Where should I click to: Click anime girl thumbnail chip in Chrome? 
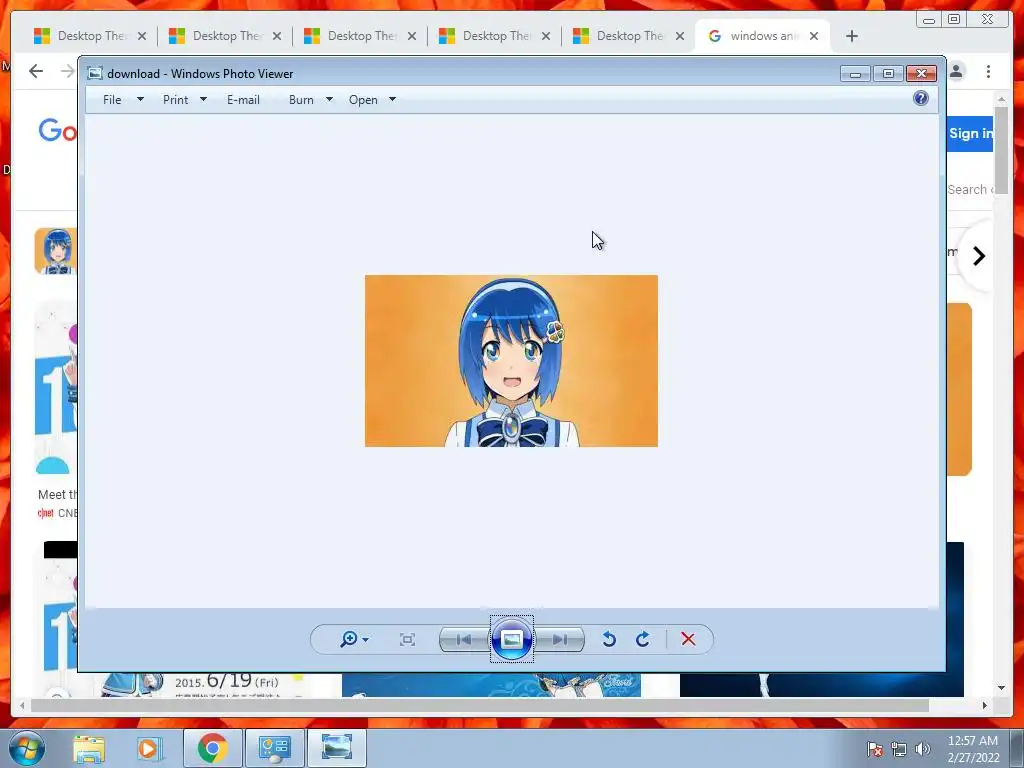coord(56,251)
